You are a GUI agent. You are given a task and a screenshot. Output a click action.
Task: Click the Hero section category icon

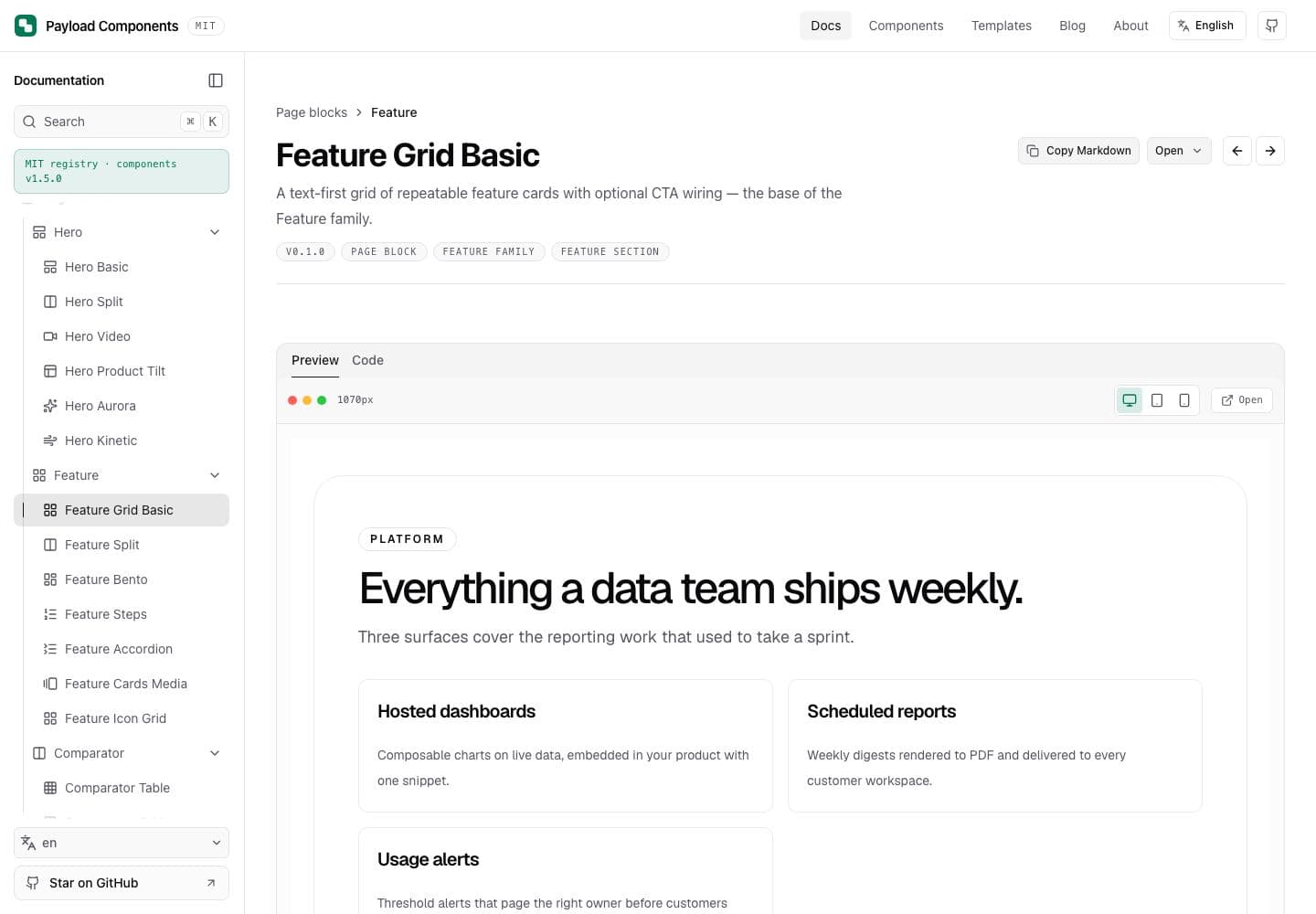pyautogui.click(x=39, y=232)
